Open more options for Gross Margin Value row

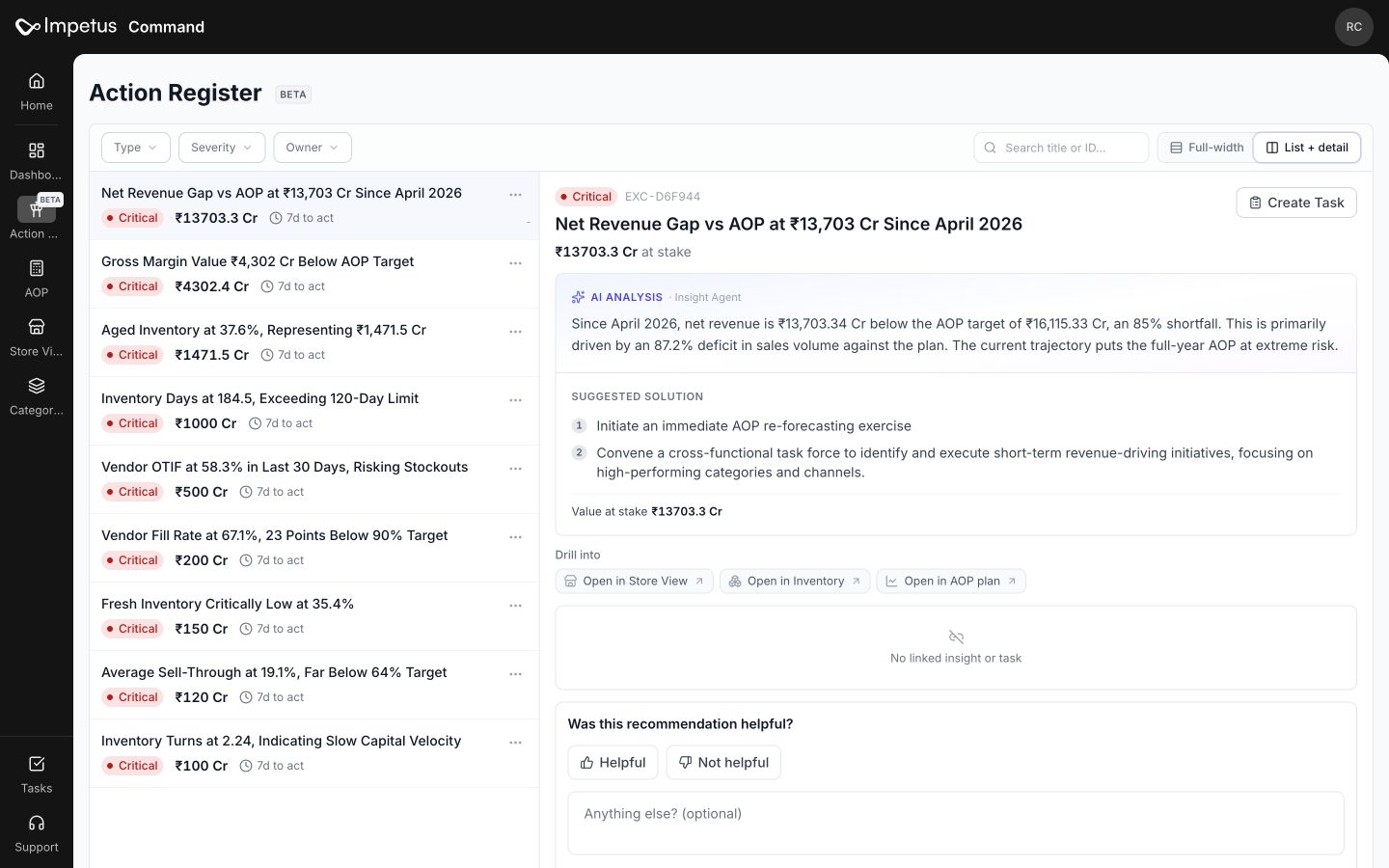tap(515, 263)
